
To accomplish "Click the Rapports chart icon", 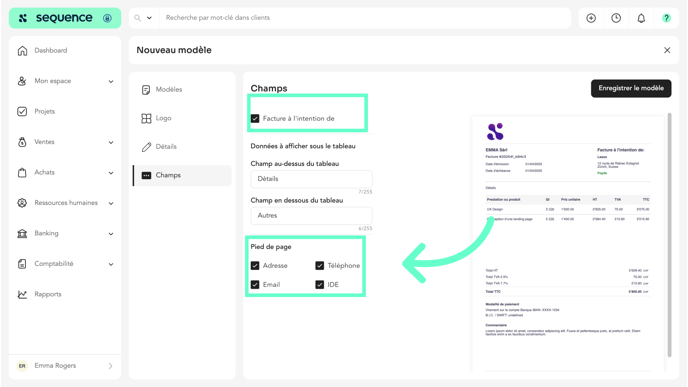I will pos(22,294).
